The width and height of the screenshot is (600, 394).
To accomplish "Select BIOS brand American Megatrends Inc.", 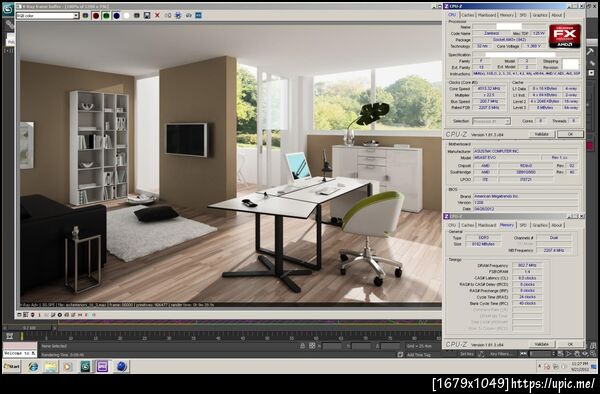I will pyautogui.click(x=526, y=196).
